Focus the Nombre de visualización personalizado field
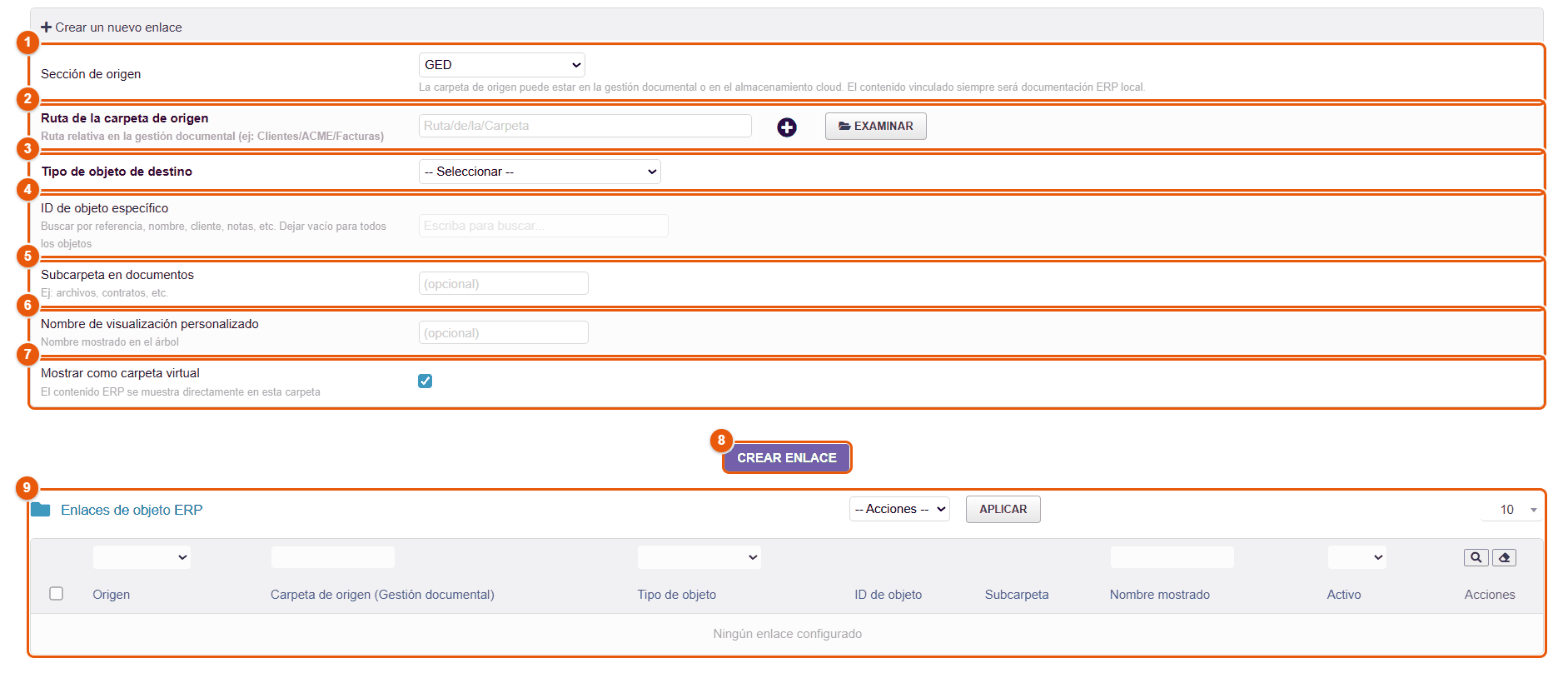Viewport: 1568px width, 673px height. (x=504, y=332)
